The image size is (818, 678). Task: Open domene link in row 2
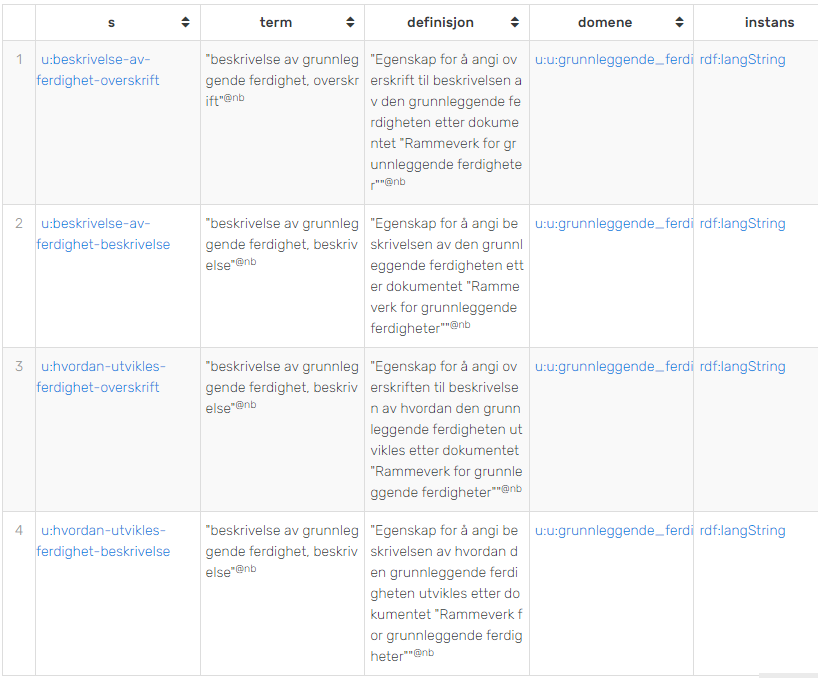click(x=614, y=223)
